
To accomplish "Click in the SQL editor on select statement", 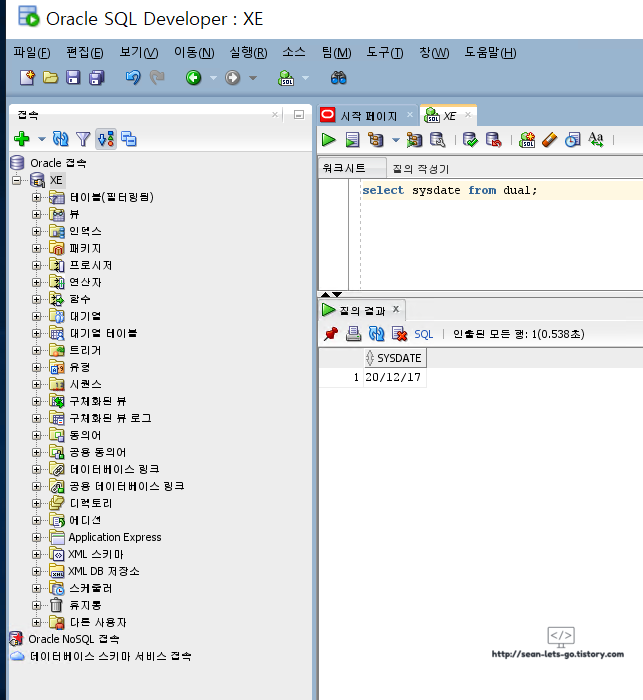I will pos(449,190).
